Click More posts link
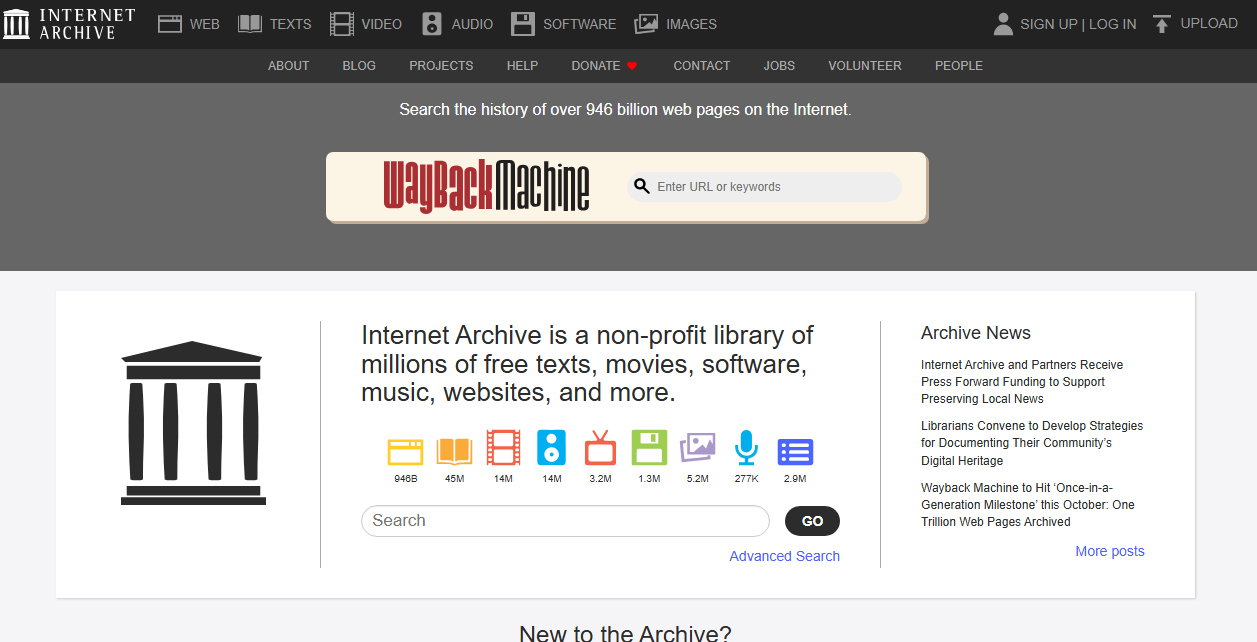The width and height of the screenshot is (1257, 642). (x=1110, y=551)
